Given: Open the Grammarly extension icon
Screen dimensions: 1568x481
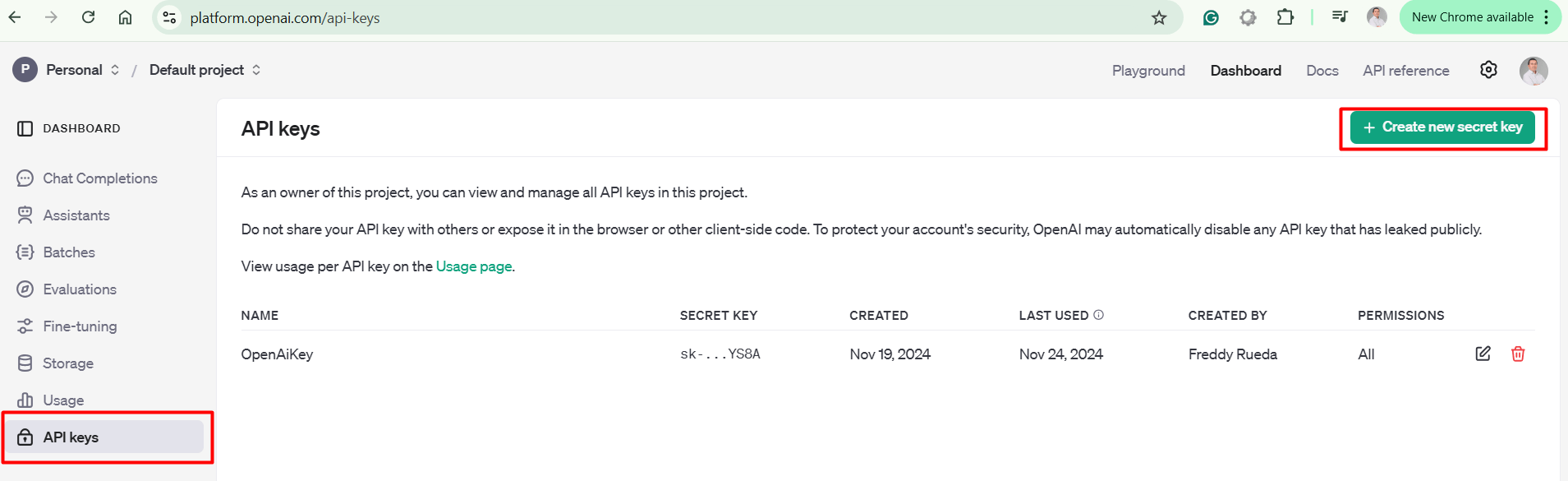Looking at the screenshot, I should pos(1211,17).
